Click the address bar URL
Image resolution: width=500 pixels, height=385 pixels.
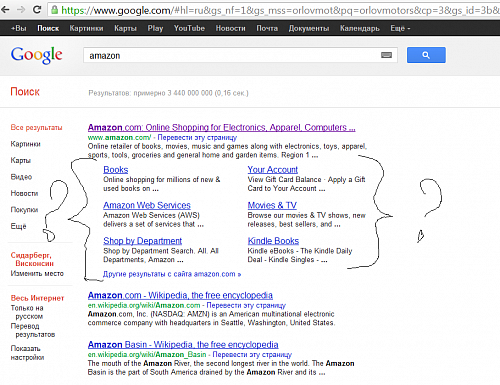point(280,10)
